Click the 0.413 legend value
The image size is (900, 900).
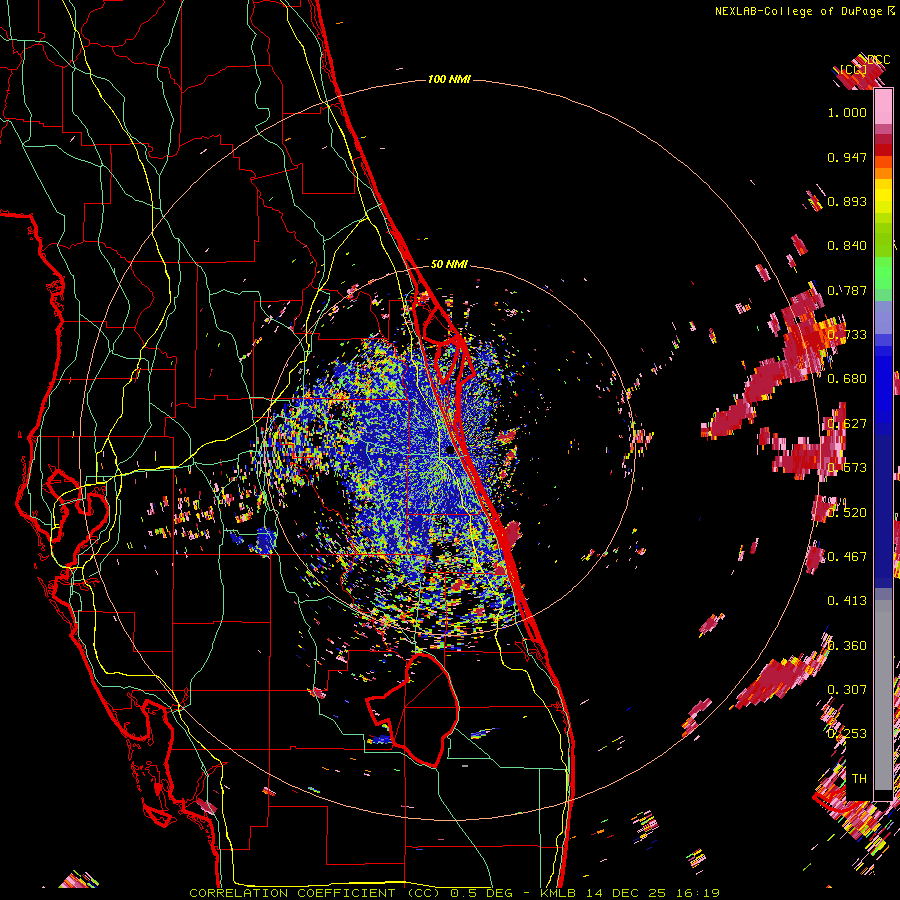tap(847, 600)
